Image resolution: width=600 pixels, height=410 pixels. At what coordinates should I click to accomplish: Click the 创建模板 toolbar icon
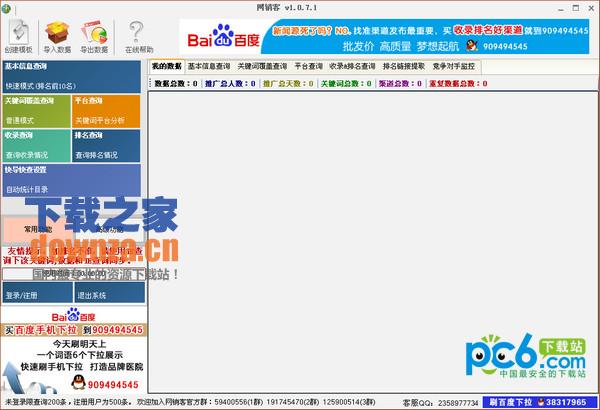tap(18, 37)
